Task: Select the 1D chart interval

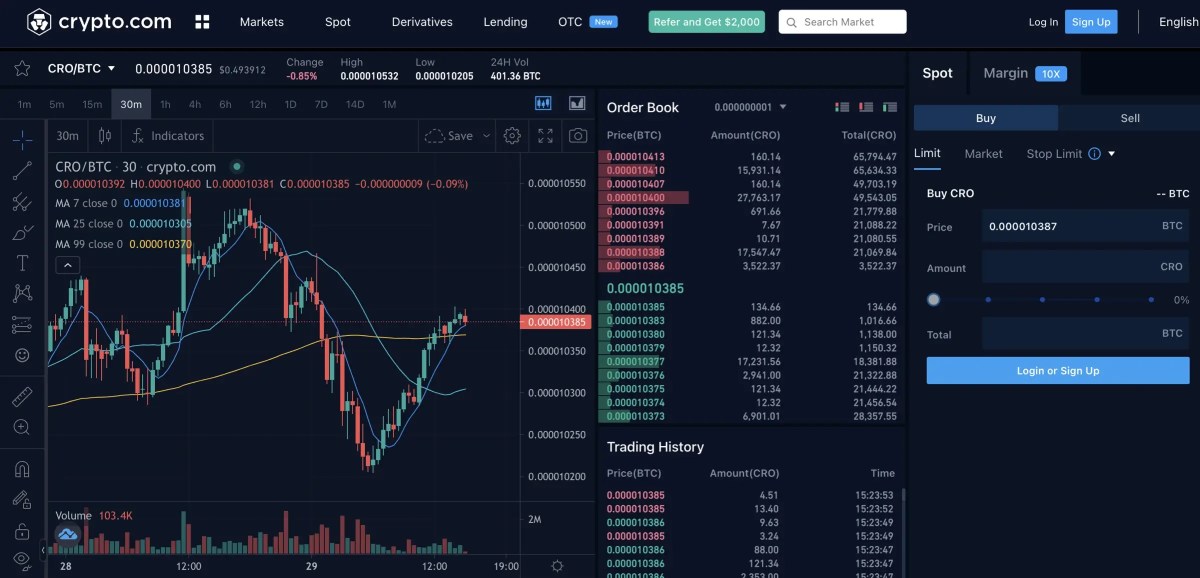Action: tap(290, 104)
